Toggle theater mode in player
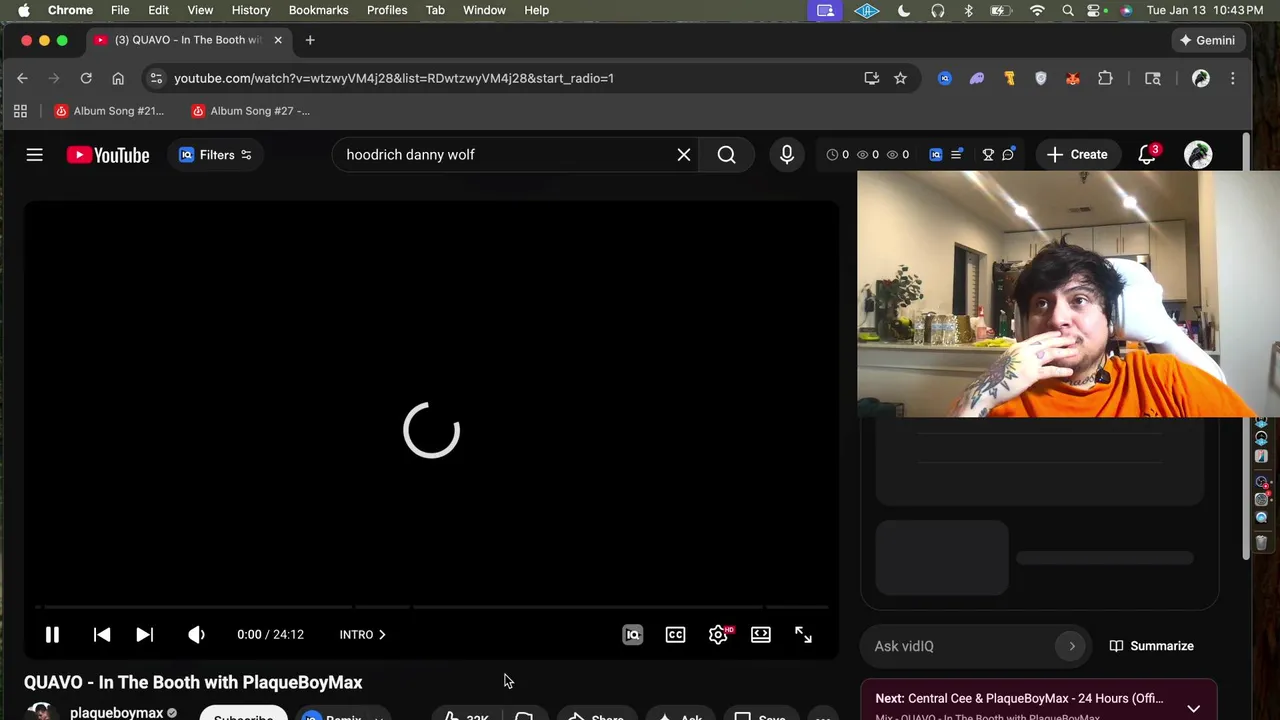The width and height of the screenshot is (1280, 720). coord(761,635)
